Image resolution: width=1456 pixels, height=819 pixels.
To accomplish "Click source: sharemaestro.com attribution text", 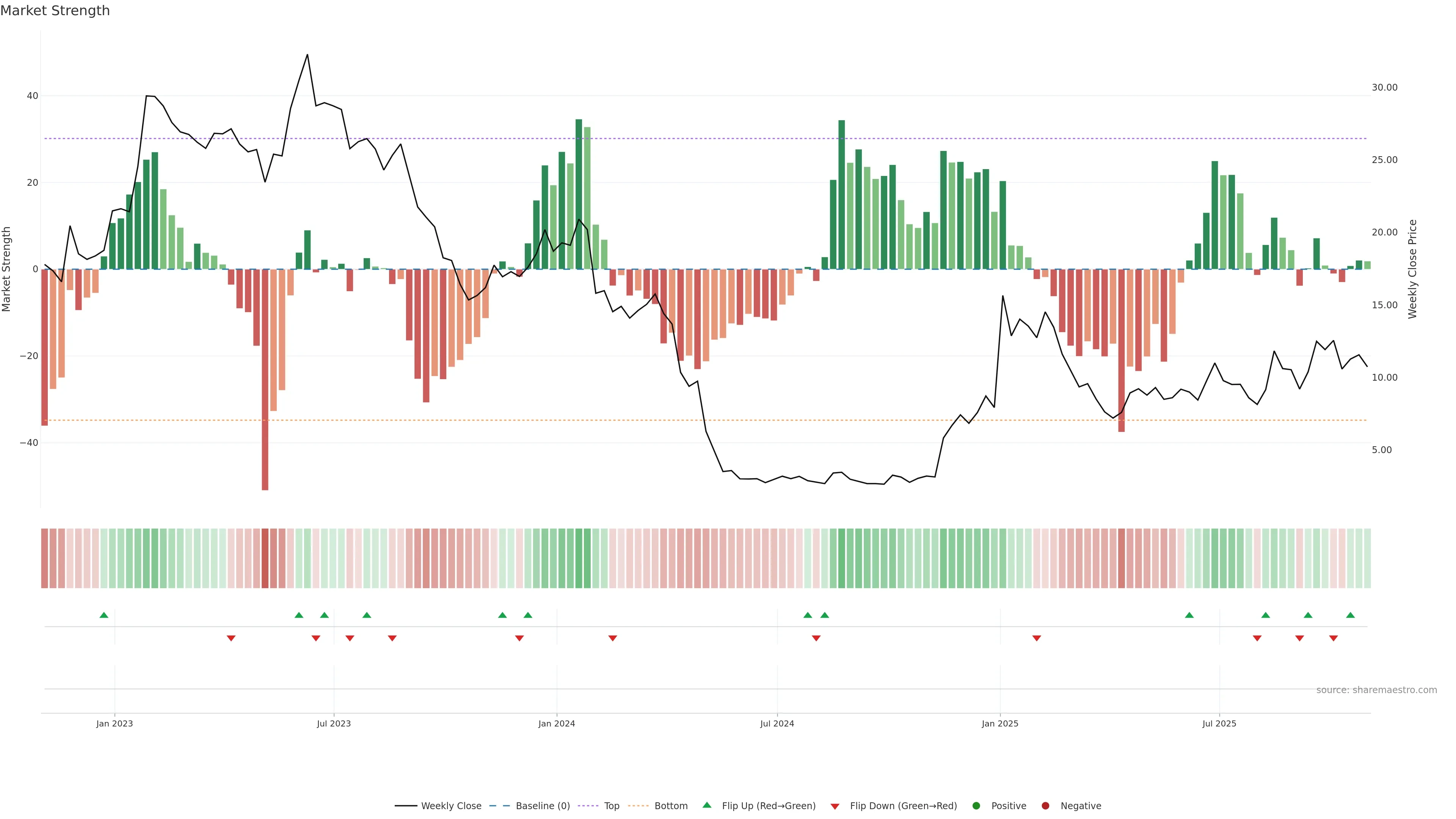I will (1376, 690).
